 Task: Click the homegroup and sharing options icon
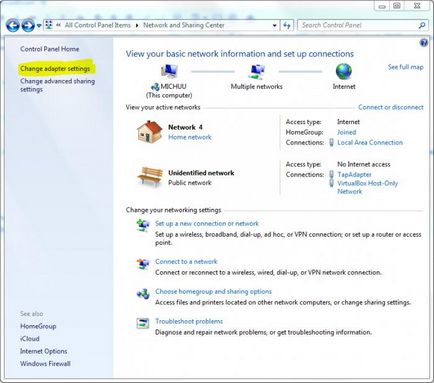point(143,294)
